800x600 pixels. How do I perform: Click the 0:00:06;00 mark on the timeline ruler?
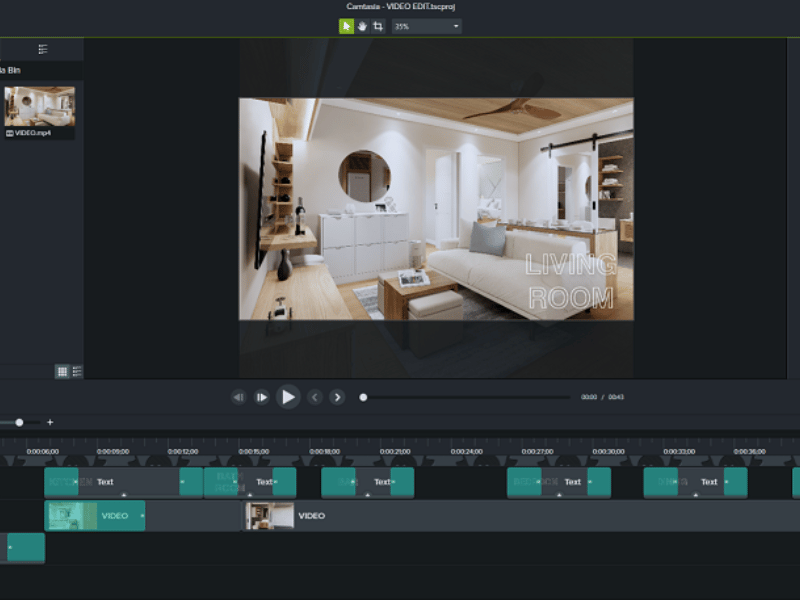click(42, 452)
